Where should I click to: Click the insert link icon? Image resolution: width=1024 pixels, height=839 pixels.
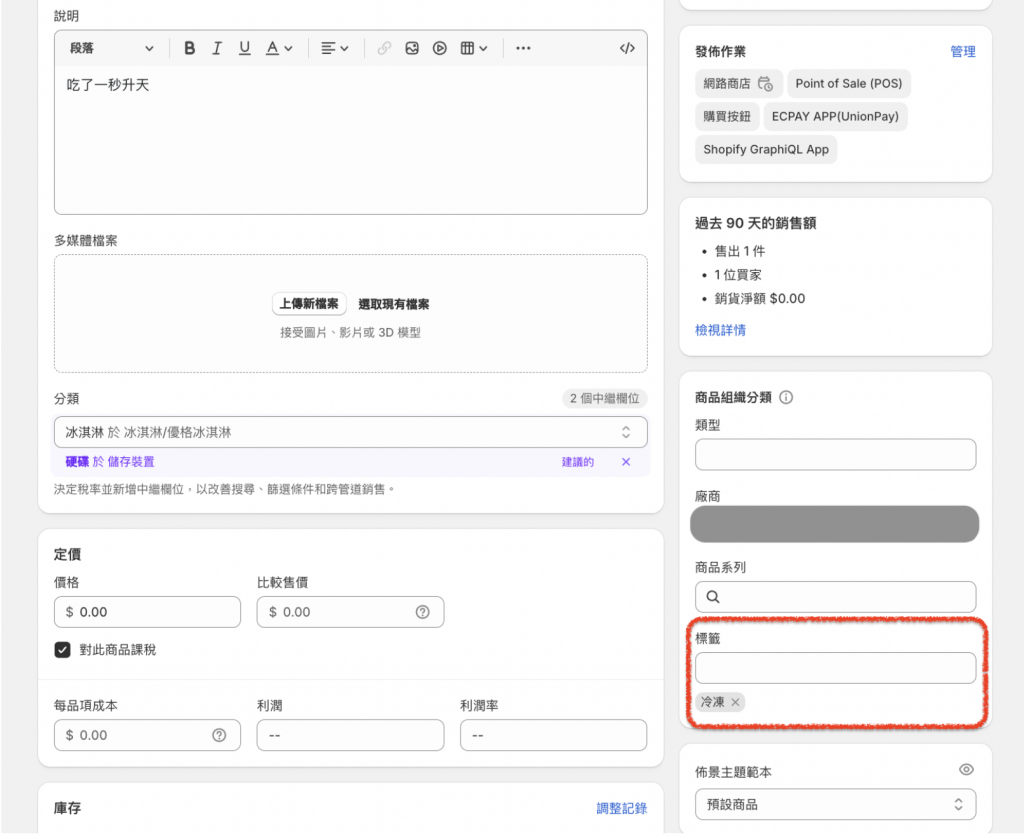384,48
